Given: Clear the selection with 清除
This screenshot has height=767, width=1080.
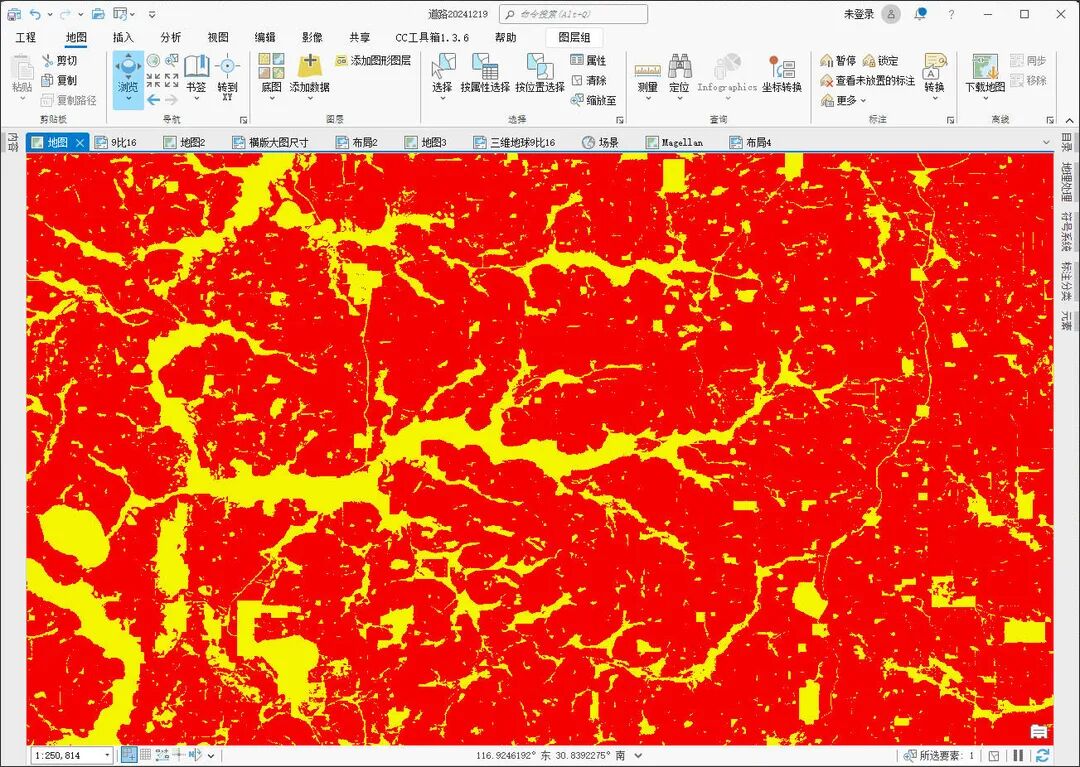Looking at the screenshot, I should [x=588, y=81].
